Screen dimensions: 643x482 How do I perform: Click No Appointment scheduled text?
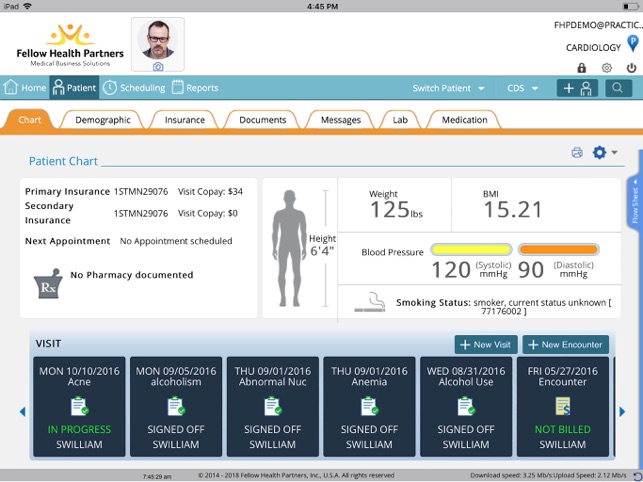click(x=176, y=241)
